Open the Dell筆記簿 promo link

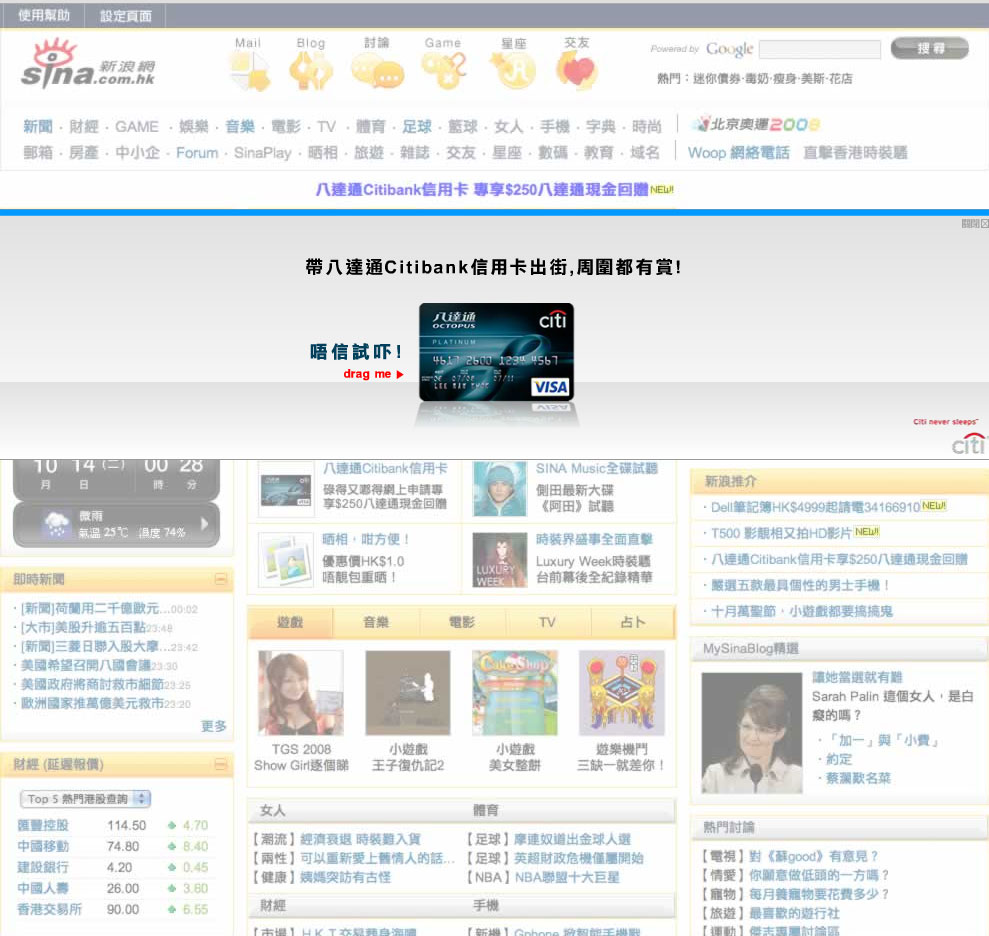(x=816, y=507)
